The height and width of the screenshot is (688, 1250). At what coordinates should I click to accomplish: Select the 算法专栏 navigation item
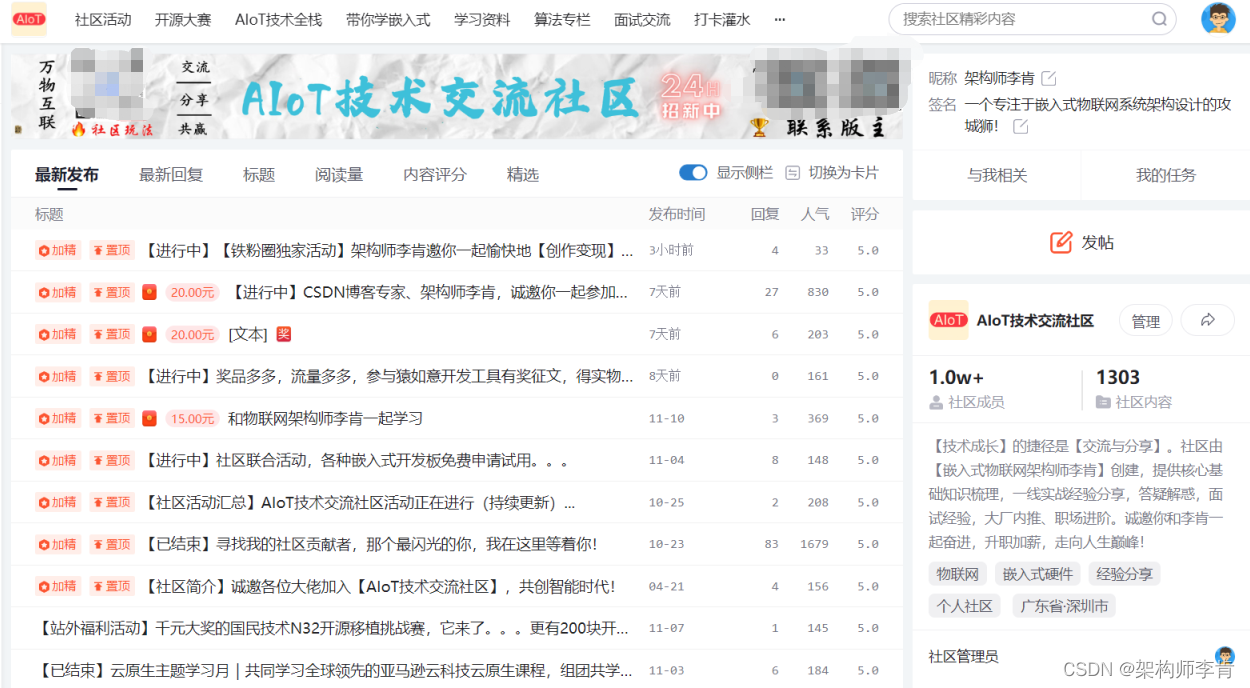pyautogui.click(x=561, y=19)
